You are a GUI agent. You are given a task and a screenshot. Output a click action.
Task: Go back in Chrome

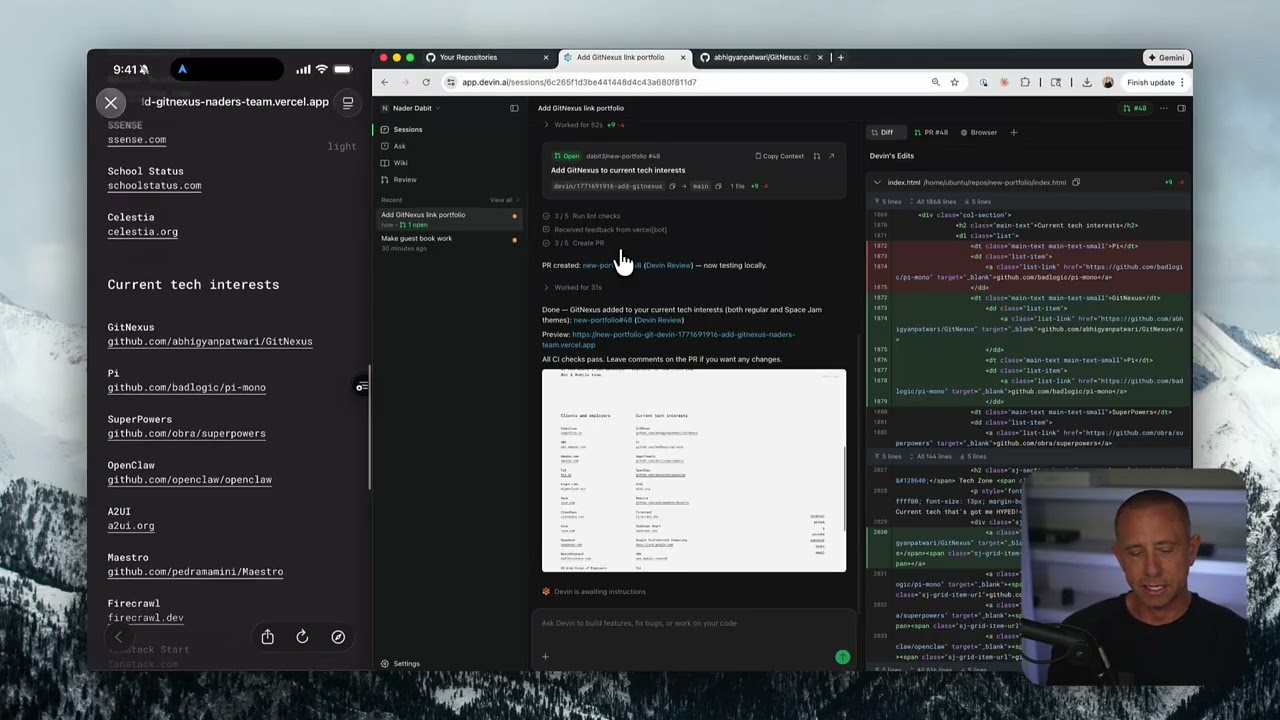point(384,82)
